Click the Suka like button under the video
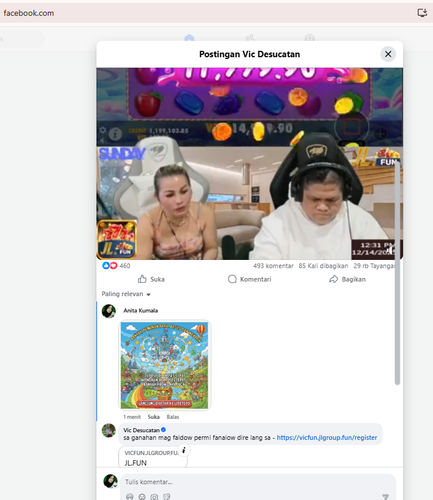This screenshot has height=500, width=433. (151, 279)
